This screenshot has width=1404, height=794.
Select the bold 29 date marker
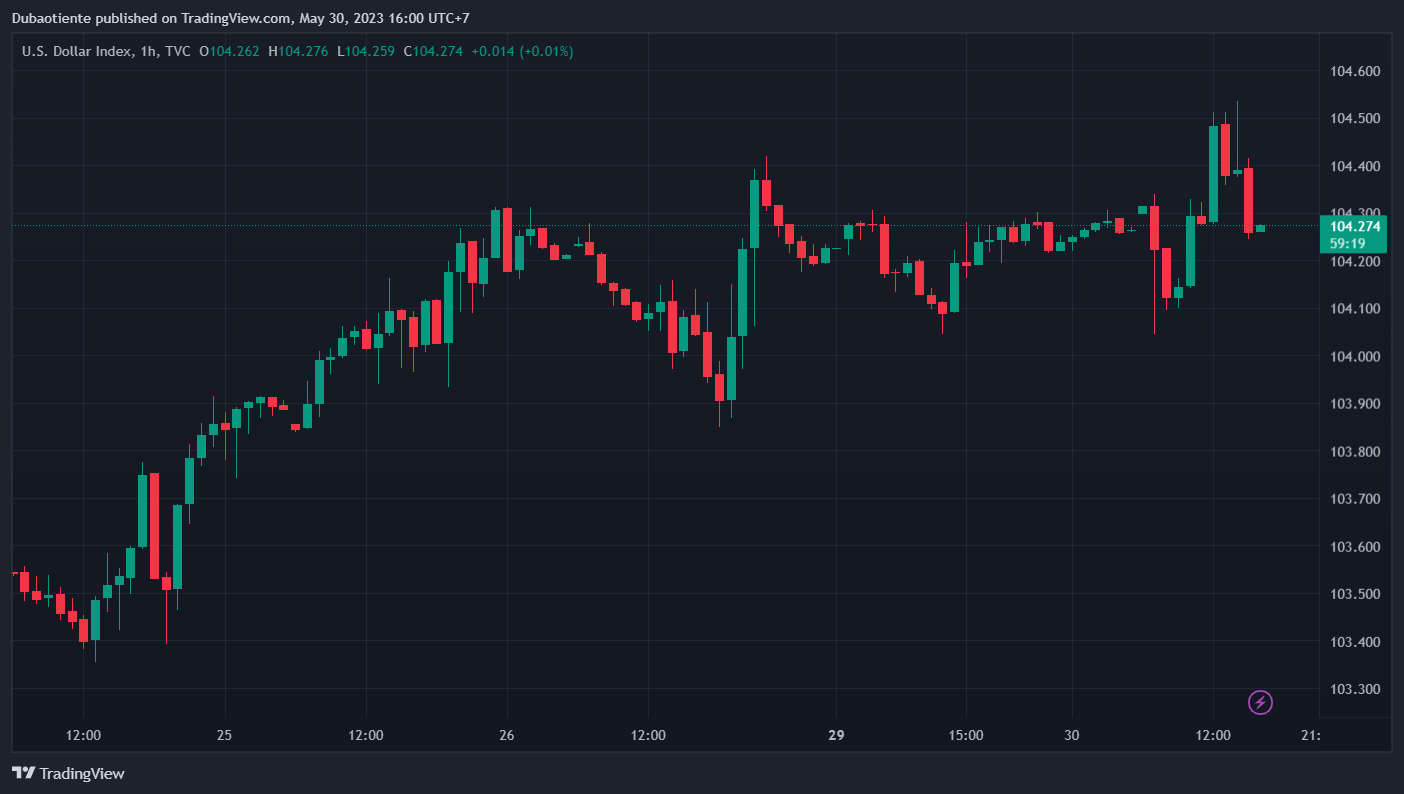[x=836, y=736]
